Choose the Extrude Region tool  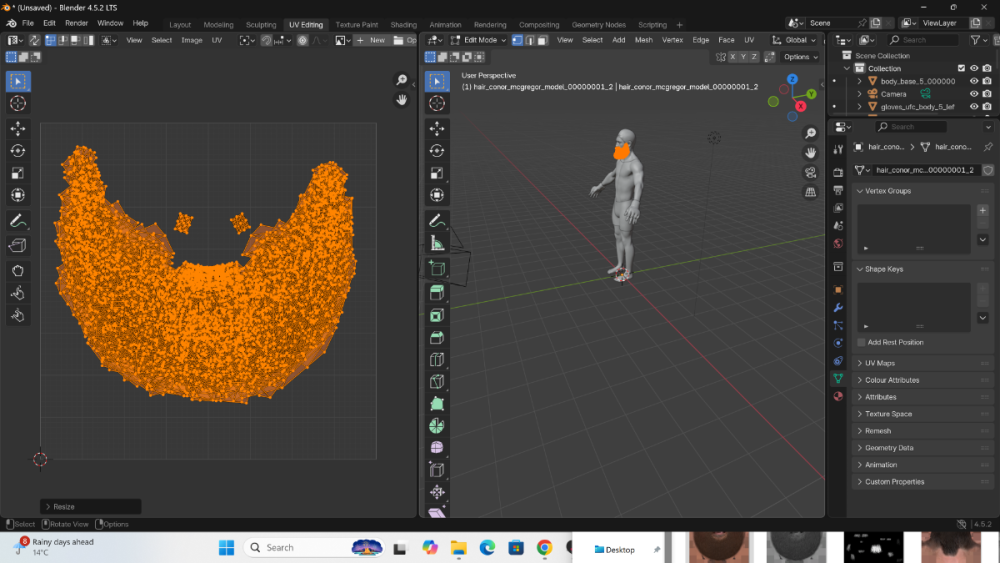[x=437, y=292]
